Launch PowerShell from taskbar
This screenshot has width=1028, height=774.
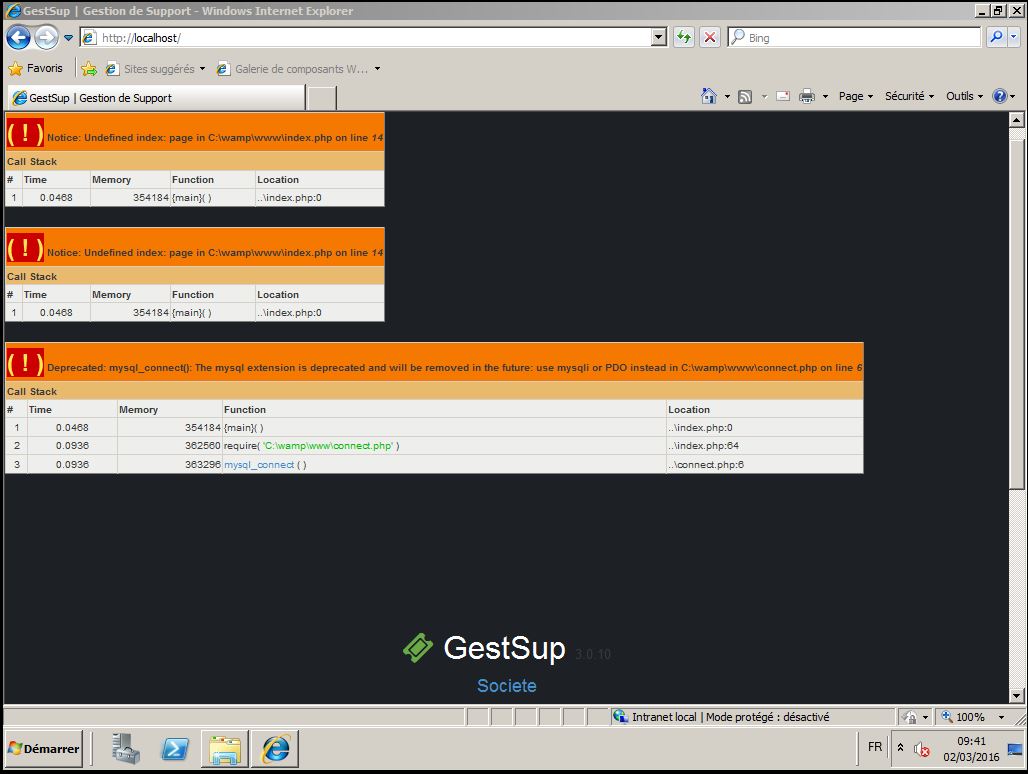coord(175,748)
